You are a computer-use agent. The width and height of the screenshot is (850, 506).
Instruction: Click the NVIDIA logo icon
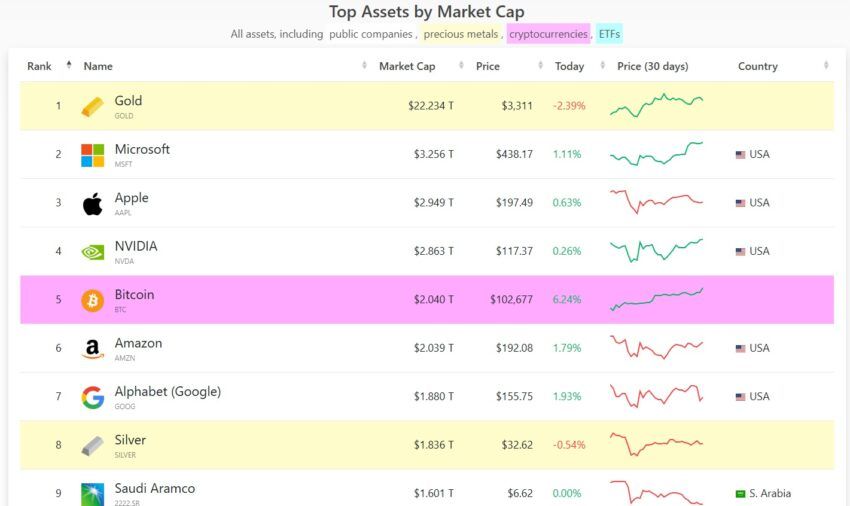click(x=92, y=252)
